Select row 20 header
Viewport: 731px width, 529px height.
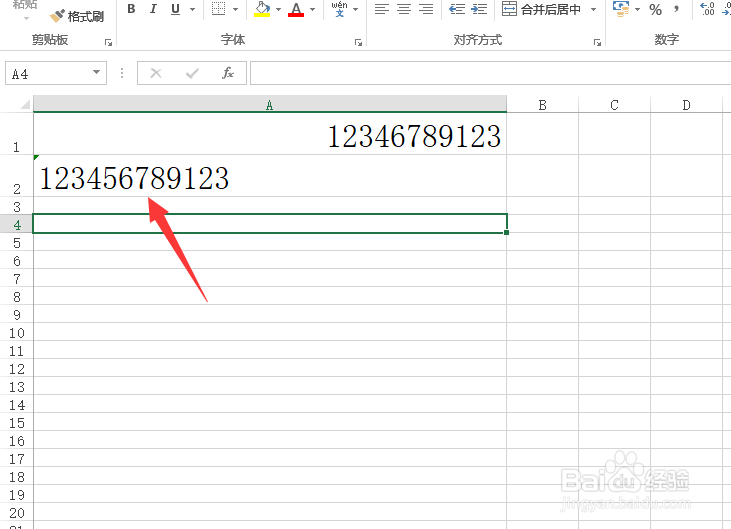point(16,512)
